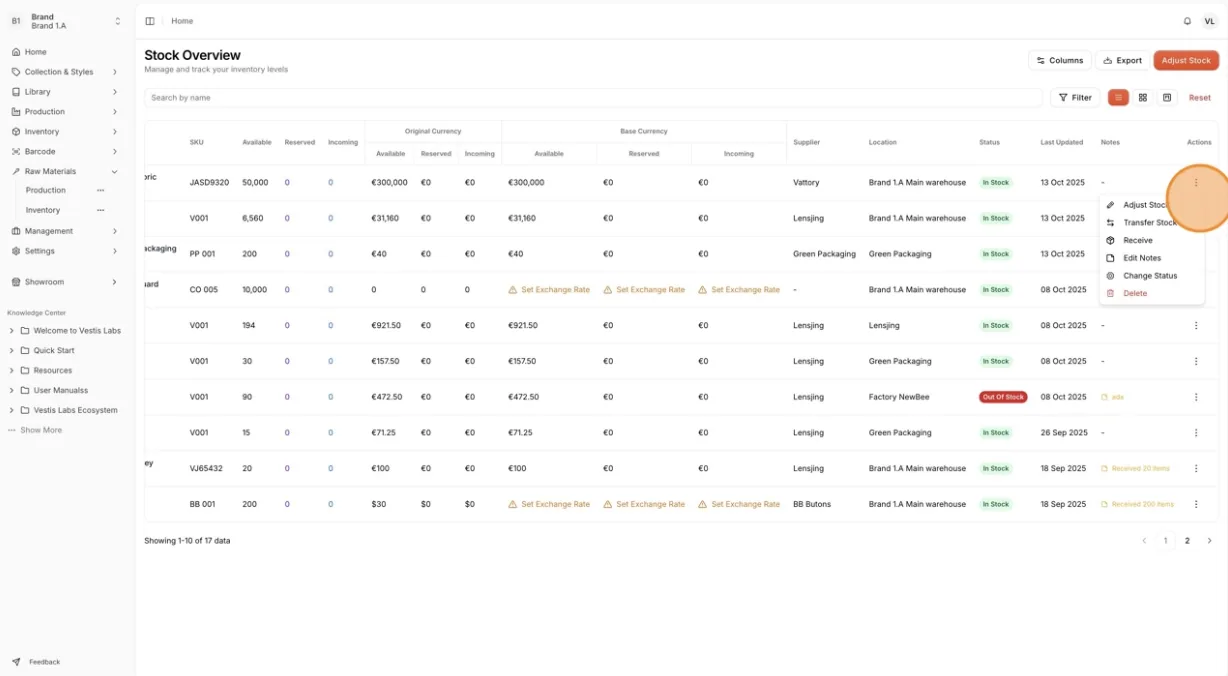The width and height of the screenshot is (1228, 676).
Task: Set Exchange Rate for CO 005 available
Action: click(549, 290)
